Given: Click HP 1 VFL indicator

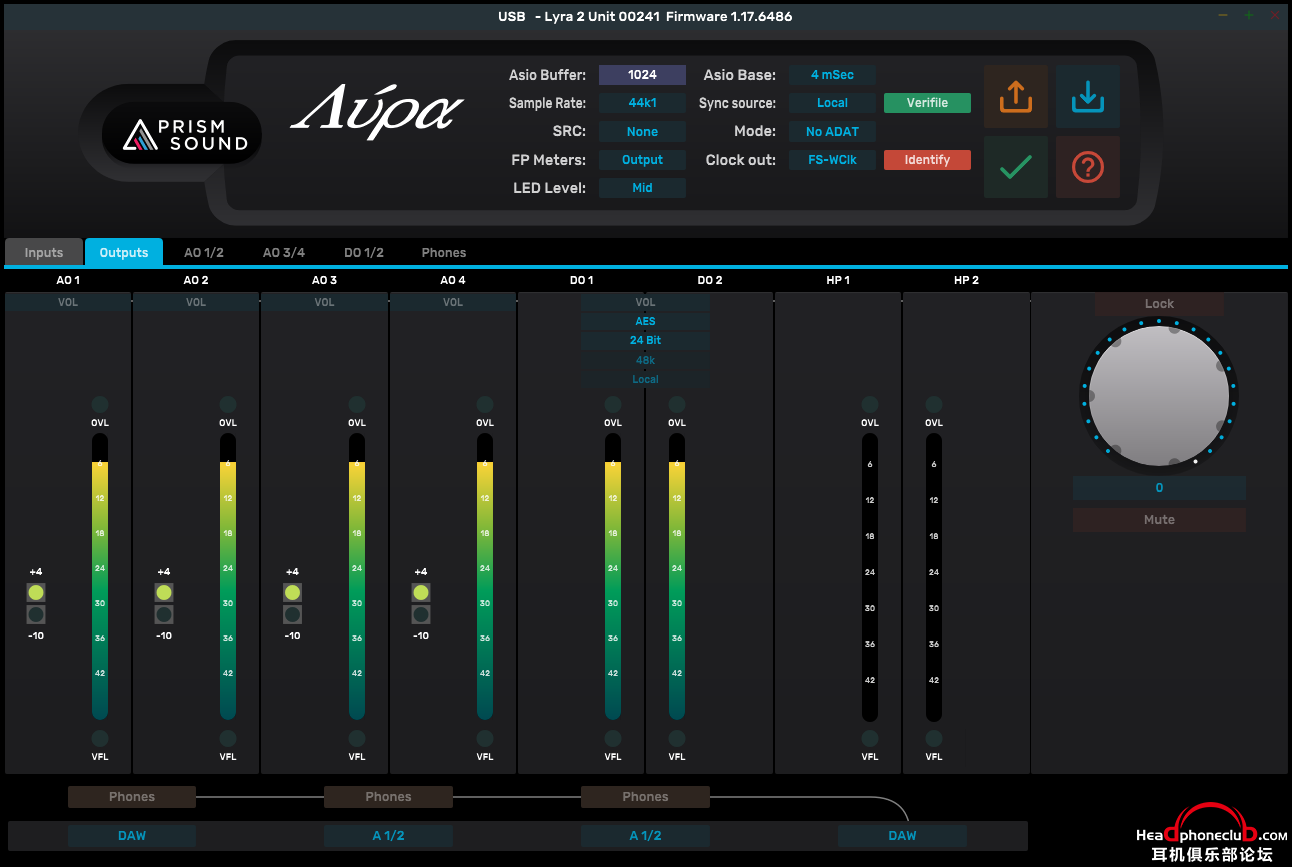Looking at the screenshot, I should [x=870, y=739].
